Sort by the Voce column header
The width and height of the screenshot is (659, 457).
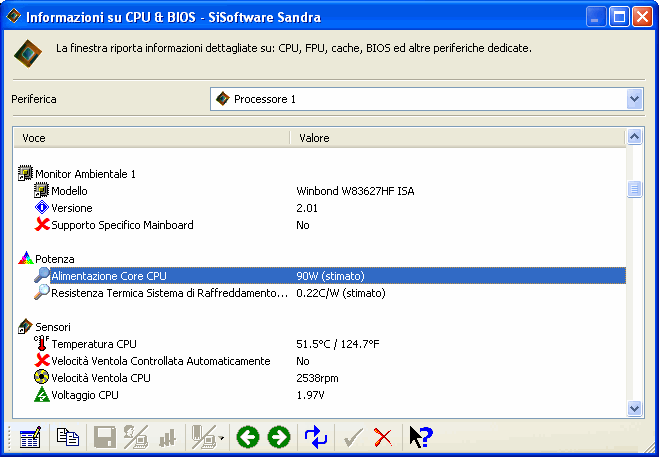coord(152,138)
